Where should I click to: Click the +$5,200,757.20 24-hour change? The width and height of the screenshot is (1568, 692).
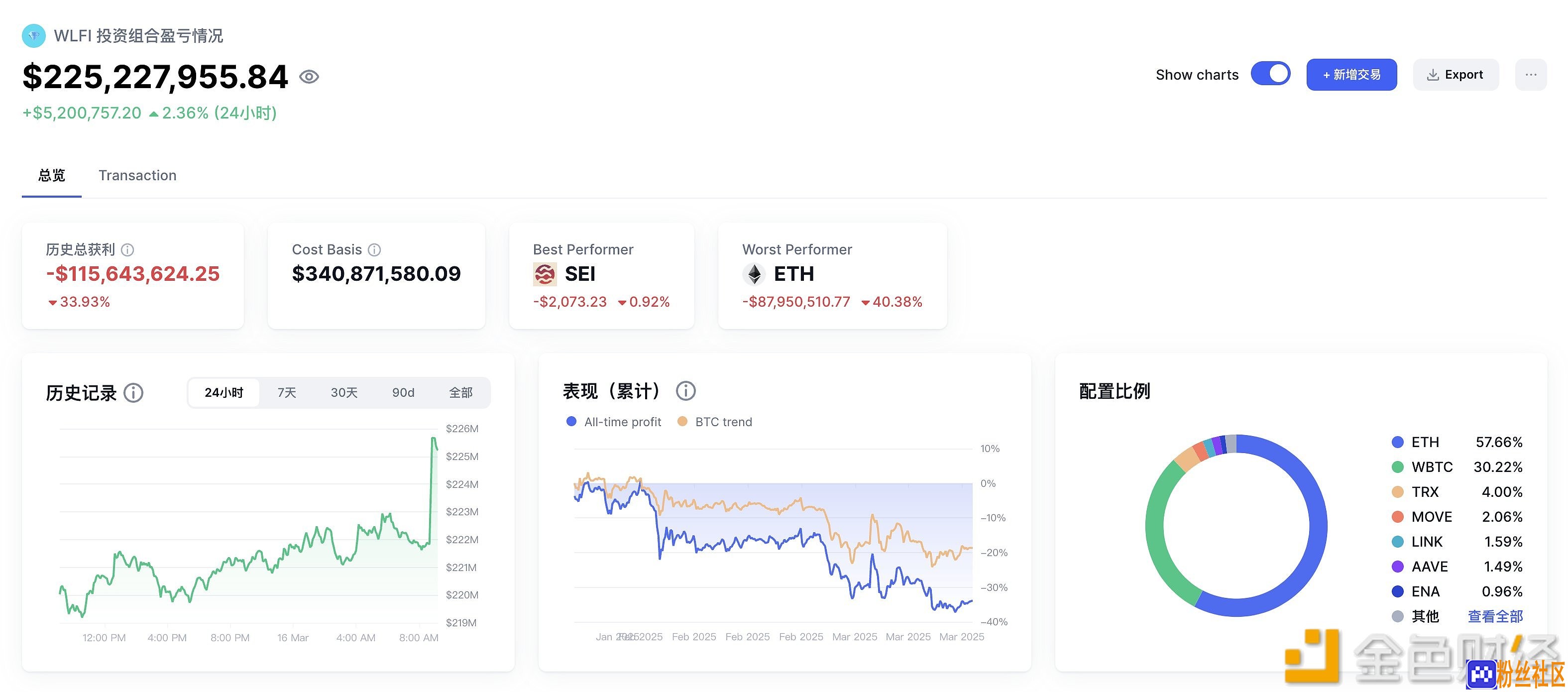(82, 113)
